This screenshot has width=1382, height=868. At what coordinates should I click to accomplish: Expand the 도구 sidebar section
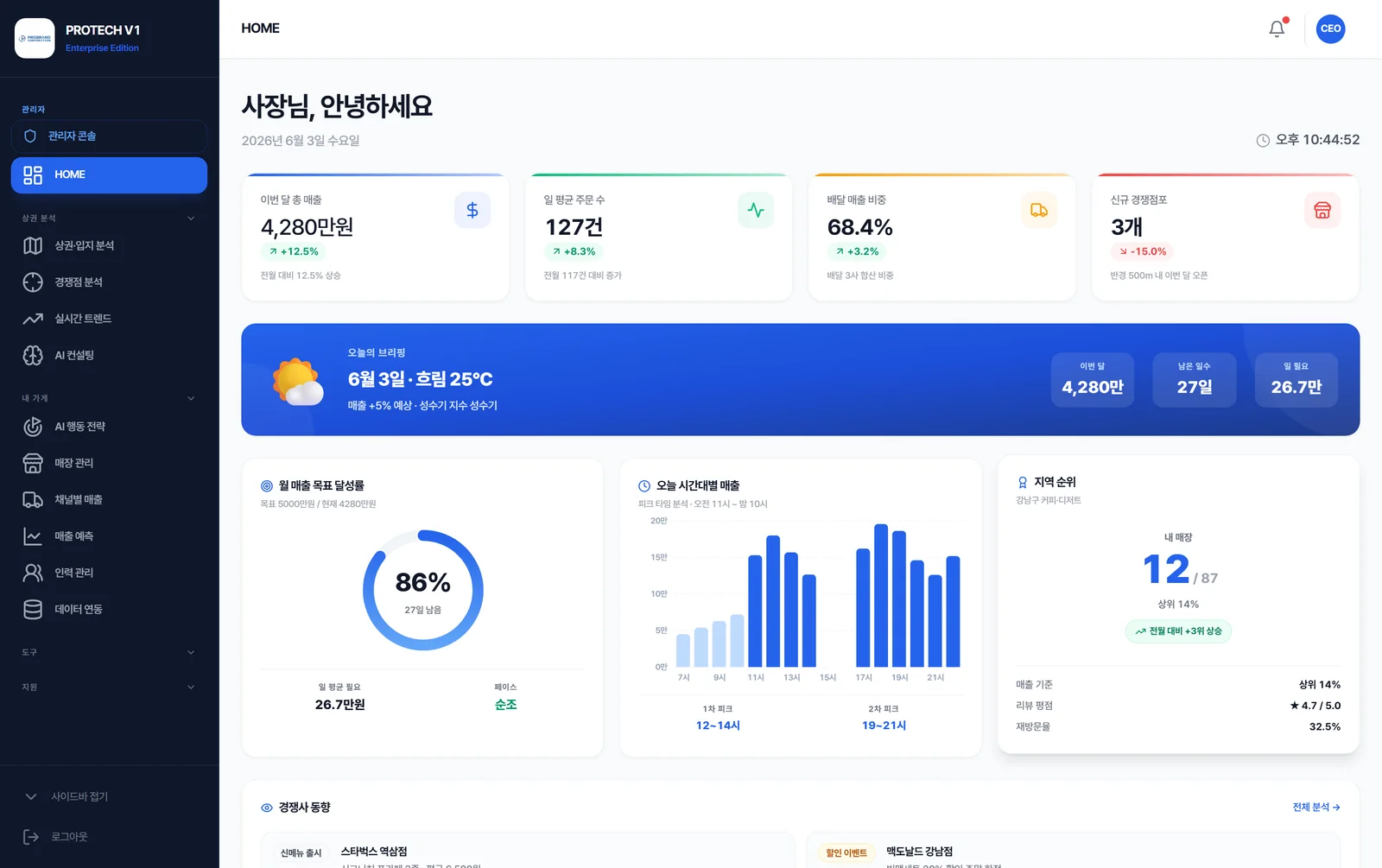(109, 652)
